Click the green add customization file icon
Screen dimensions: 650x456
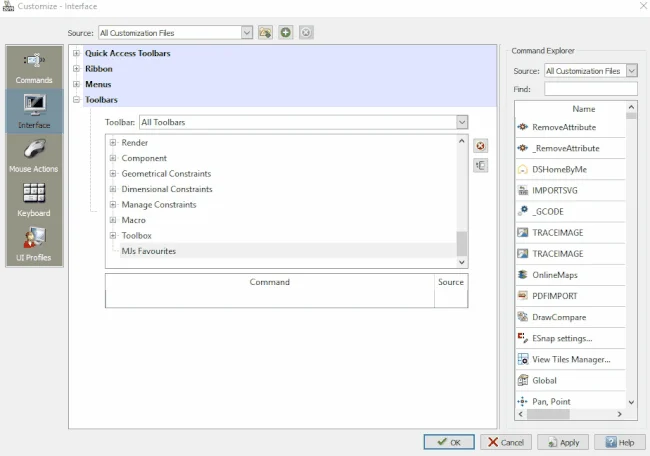pos(286,33)
